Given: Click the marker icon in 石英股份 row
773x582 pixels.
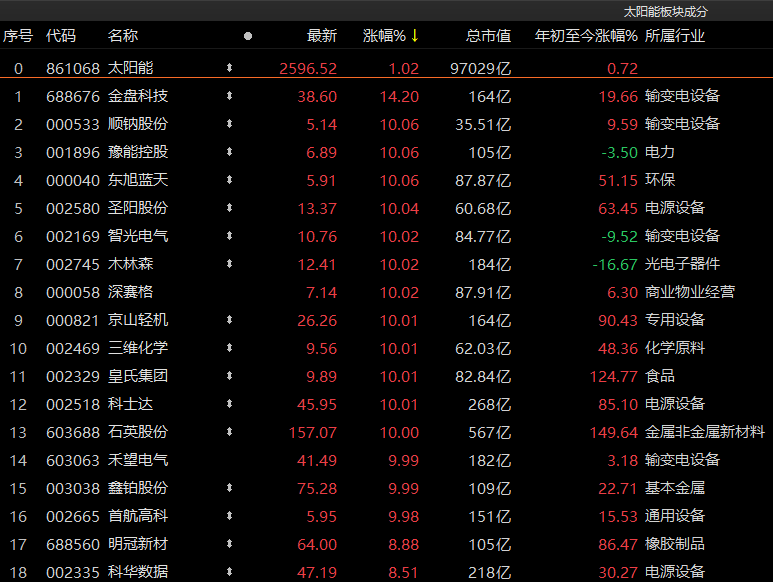Looking at the screenshot, I should click(x=229, y=432).
